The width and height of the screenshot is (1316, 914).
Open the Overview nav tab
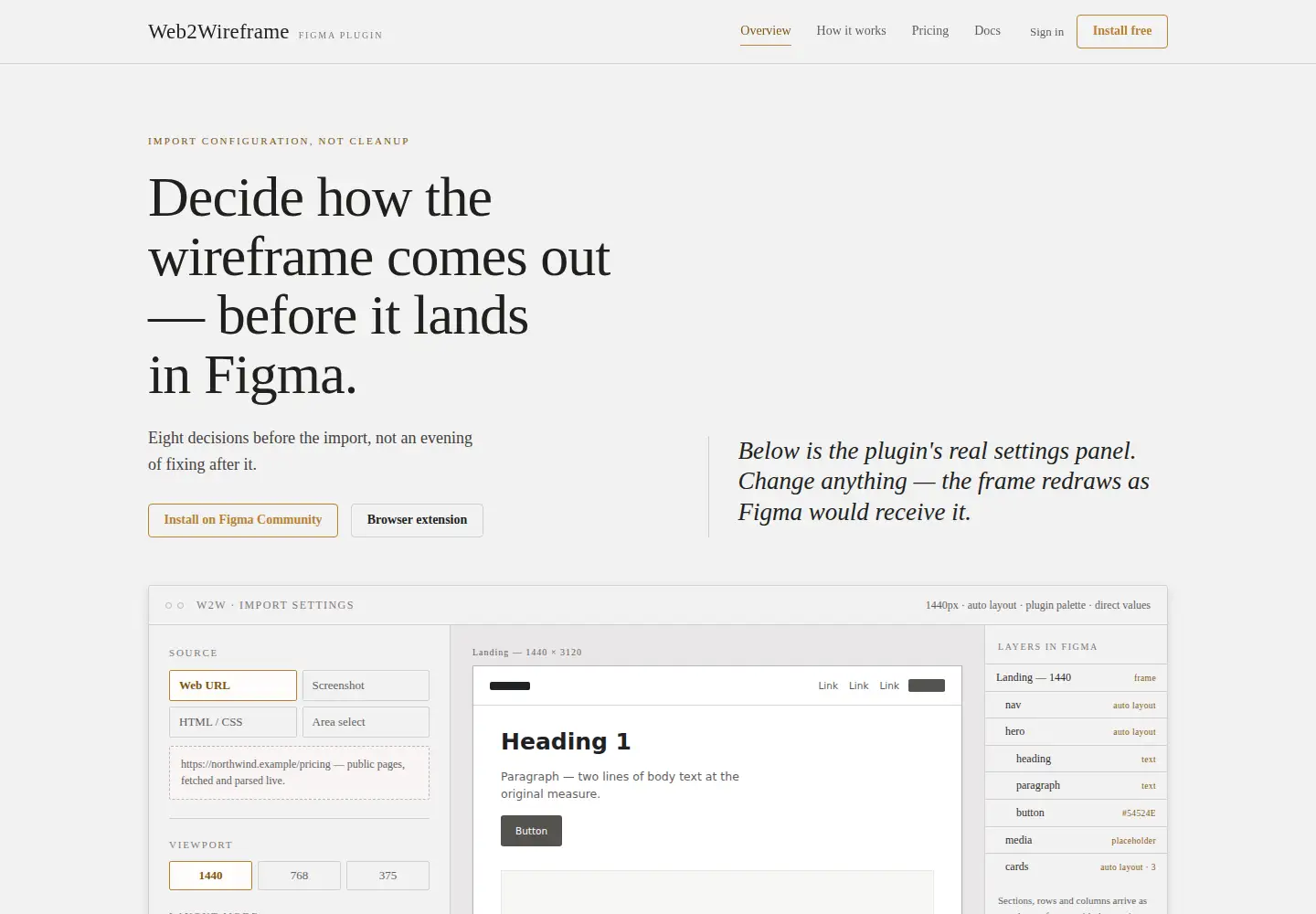(x=765, y=31)
